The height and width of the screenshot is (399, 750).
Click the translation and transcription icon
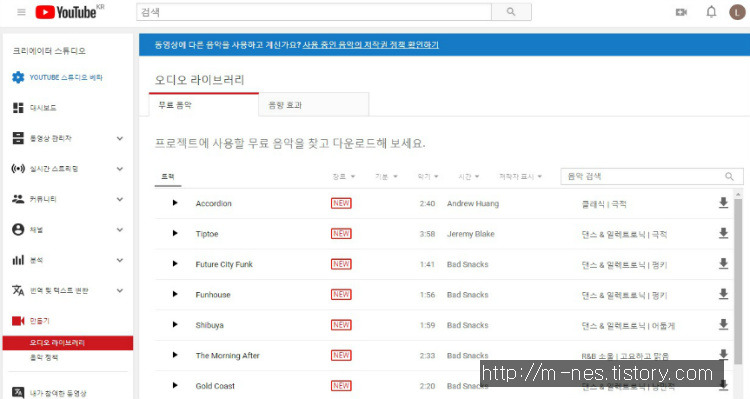point(18,290)
